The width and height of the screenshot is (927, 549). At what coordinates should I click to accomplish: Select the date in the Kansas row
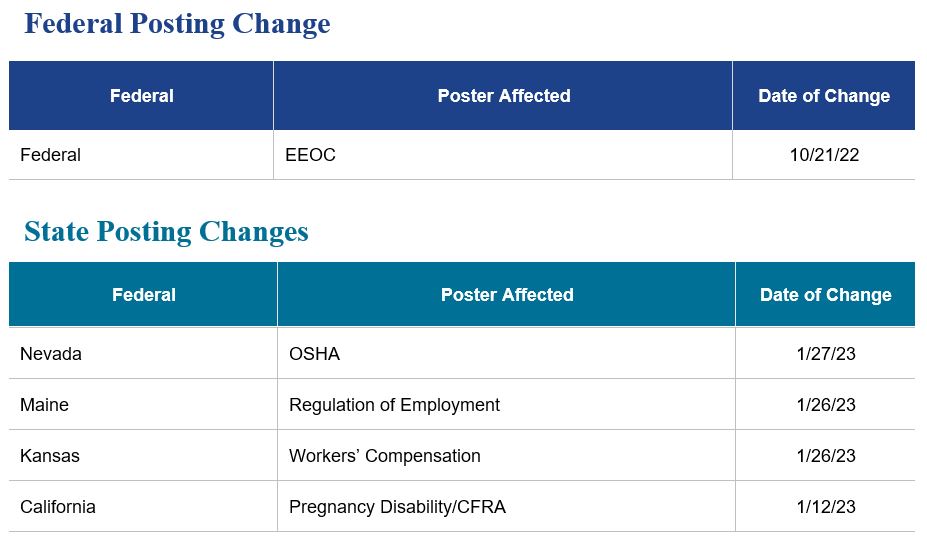(x=826, y=456)
